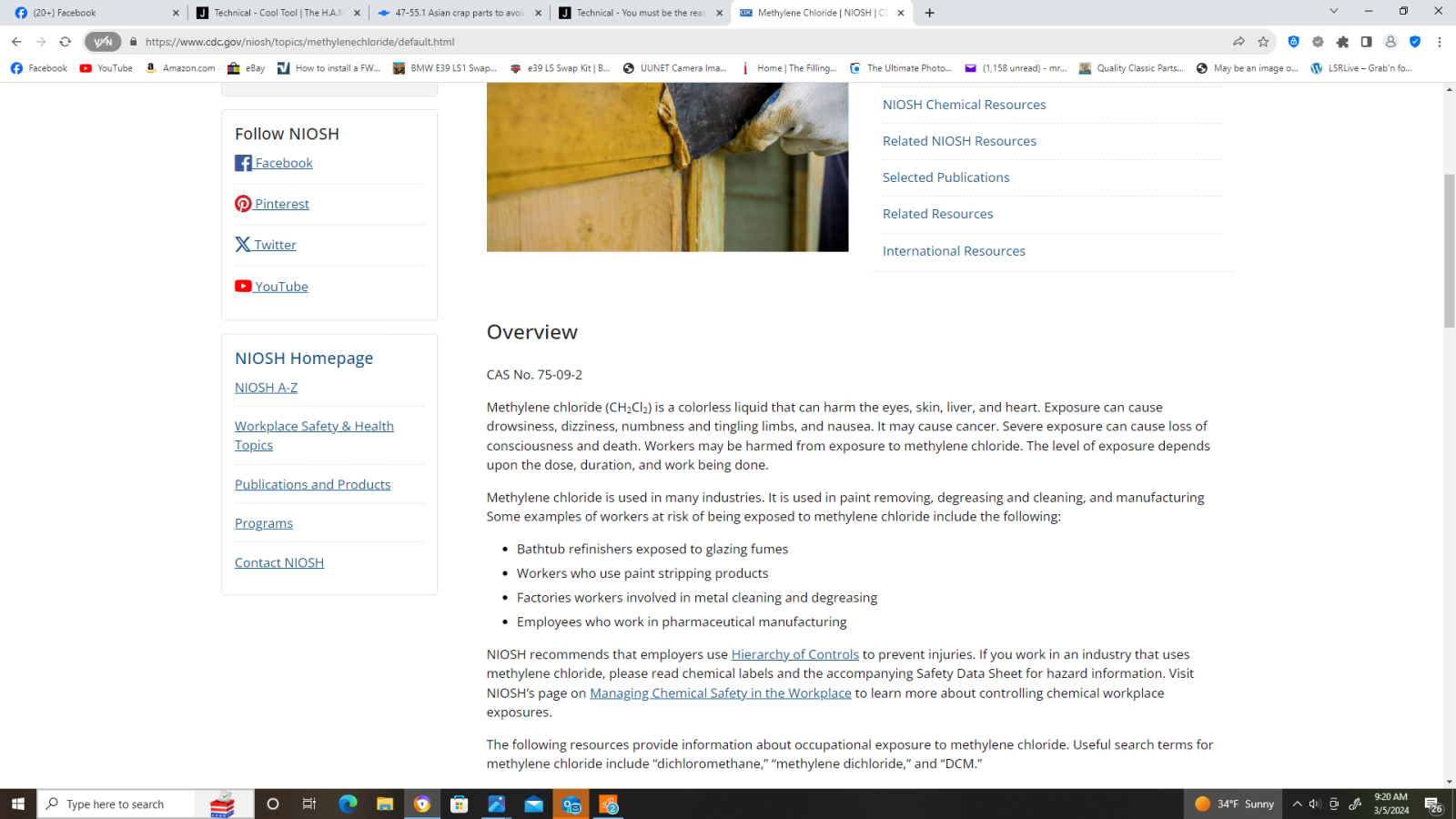The image size is (1456, 819).
Task: Open NIOSH YouTube channel link in sidebar
Action: pyautogui.click(x=271, y=287)
